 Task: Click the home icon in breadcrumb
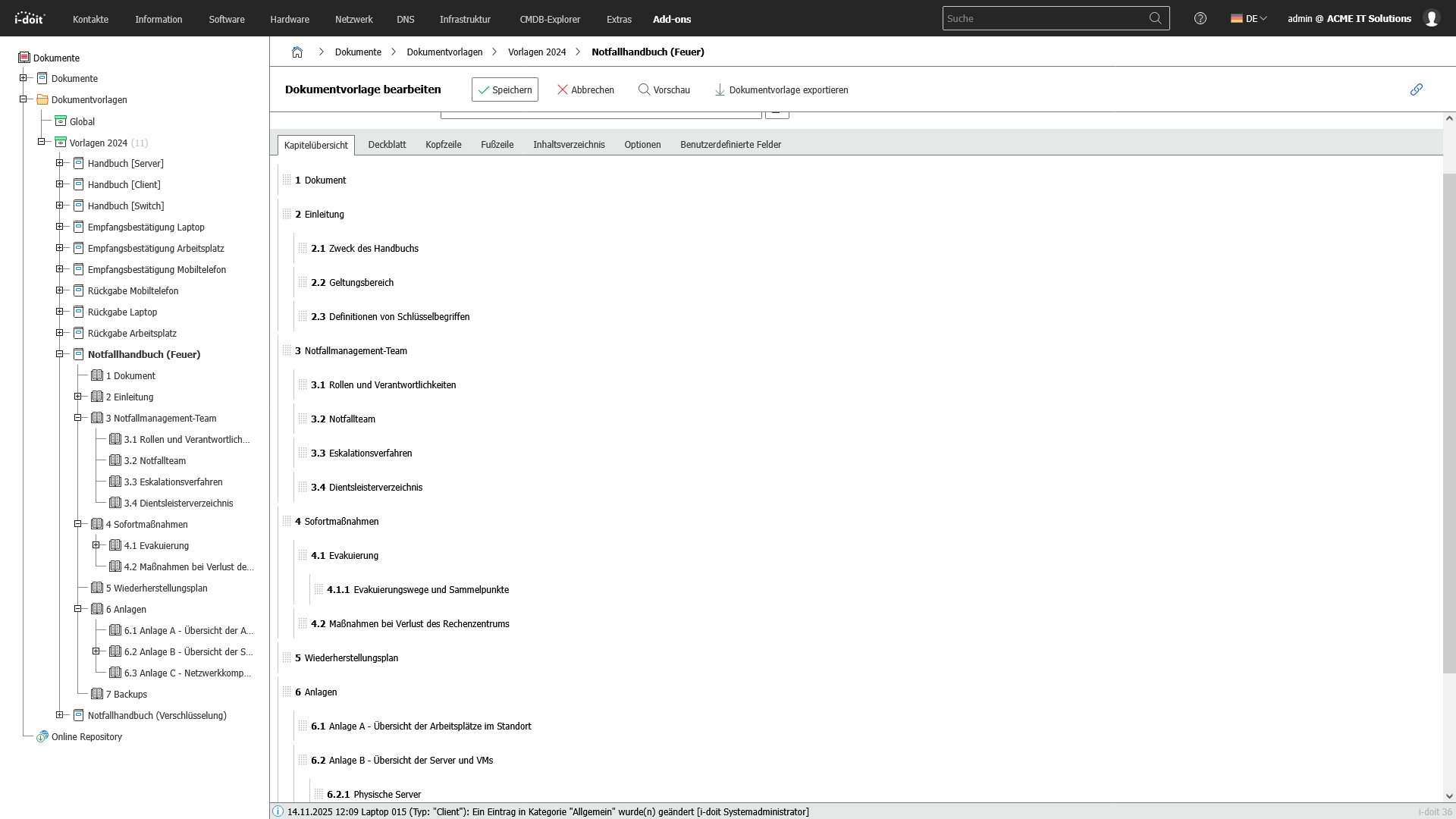click(297, 52)
